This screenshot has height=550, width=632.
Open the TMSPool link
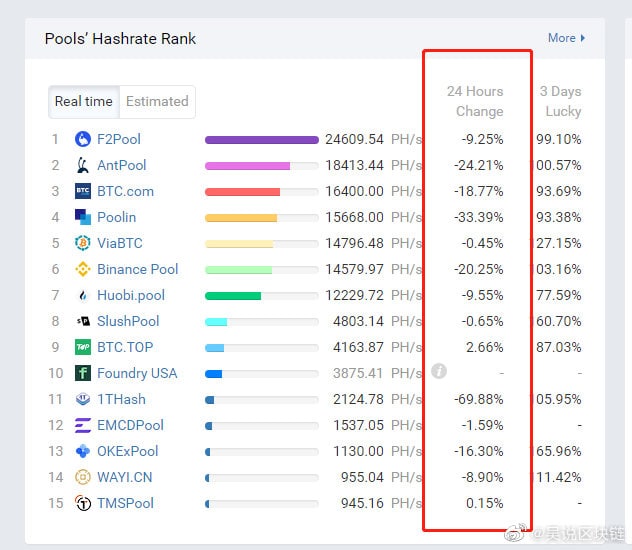click(125, 503)
